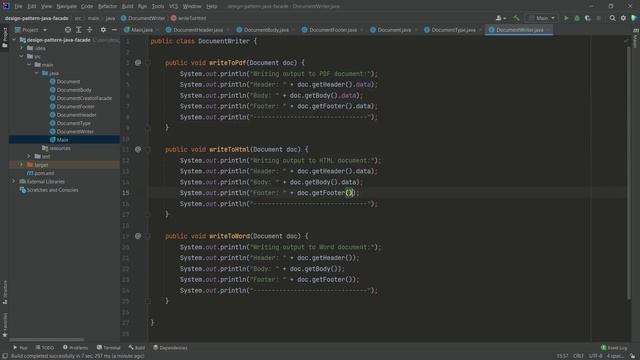This screenshot has width=640, height=360.
Task: Click the user account icon in toolbar
Action: click(501, 18)
